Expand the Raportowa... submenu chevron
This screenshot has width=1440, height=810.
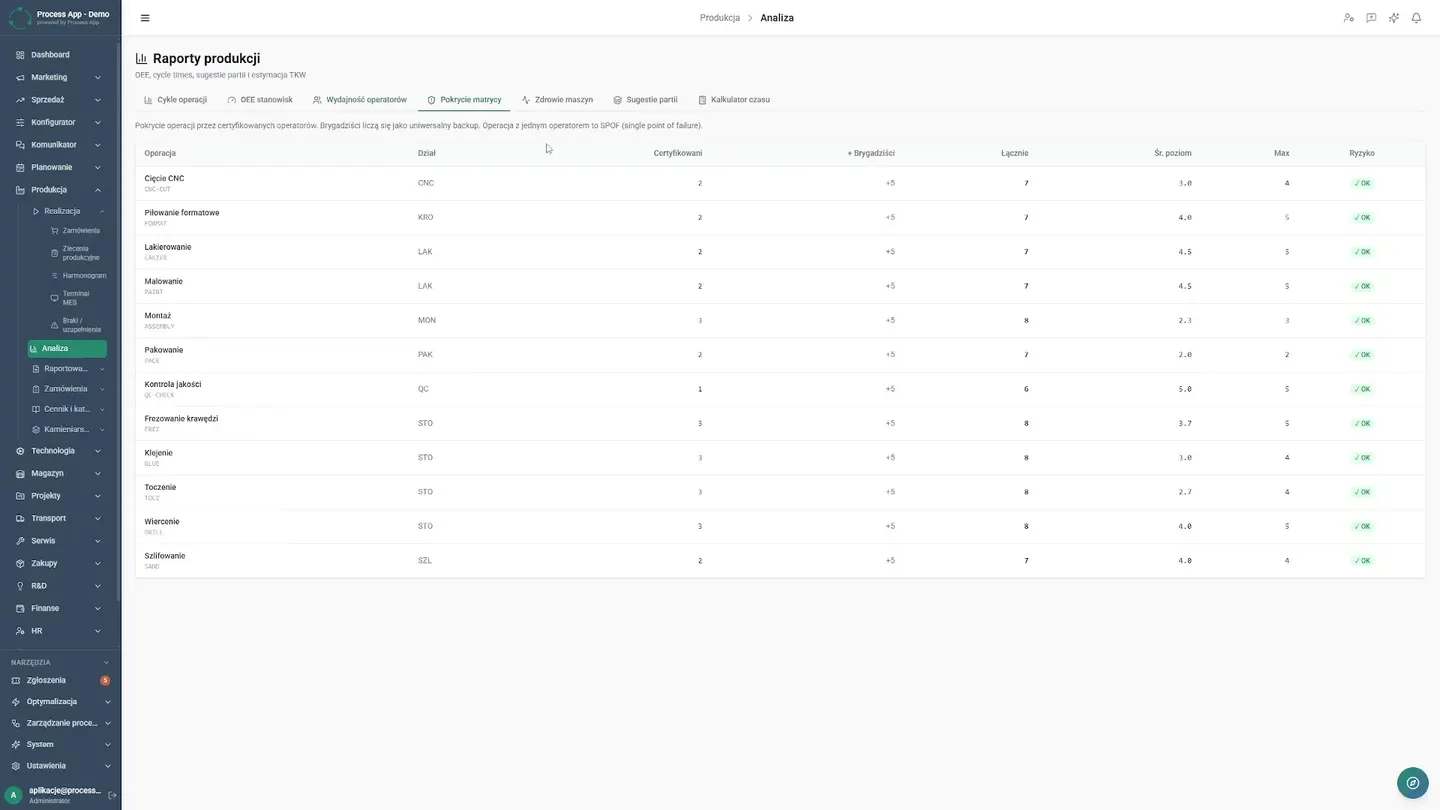(x=102, y=369)
